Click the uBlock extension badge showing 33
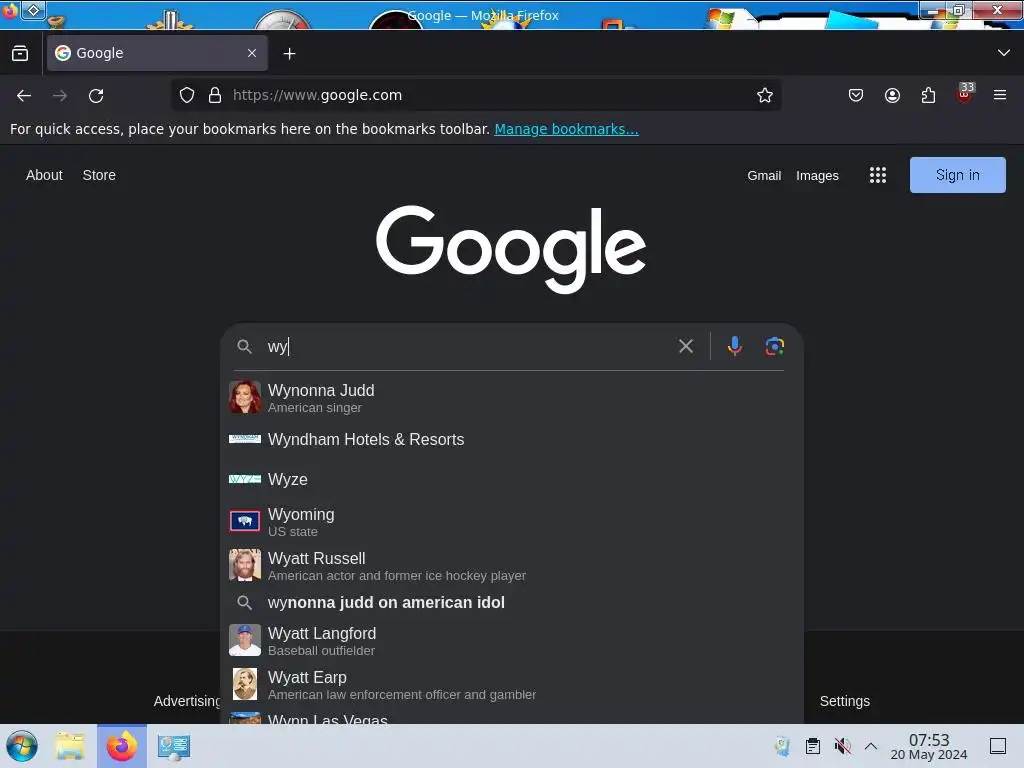The image size is (1024, 768). pos(965,93)
